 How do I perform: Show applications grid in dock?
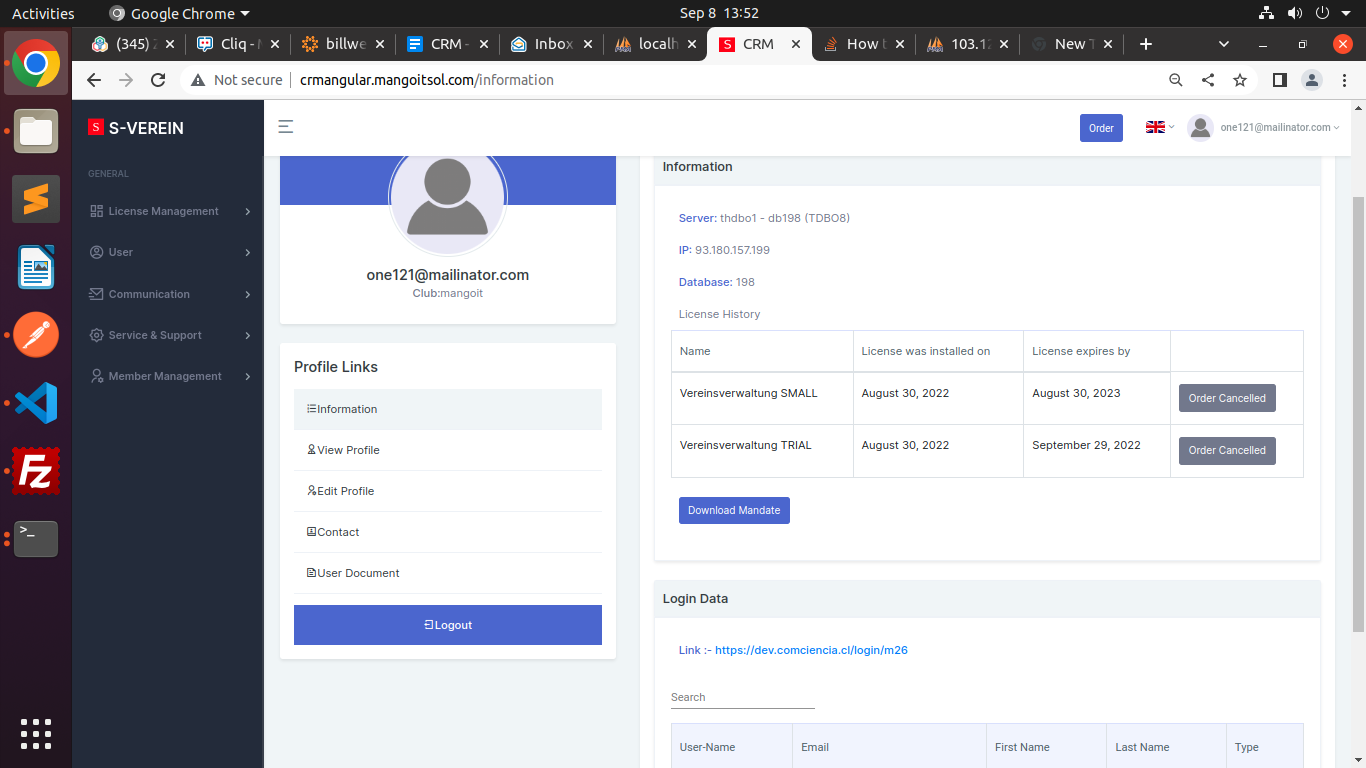pos(36,733)
